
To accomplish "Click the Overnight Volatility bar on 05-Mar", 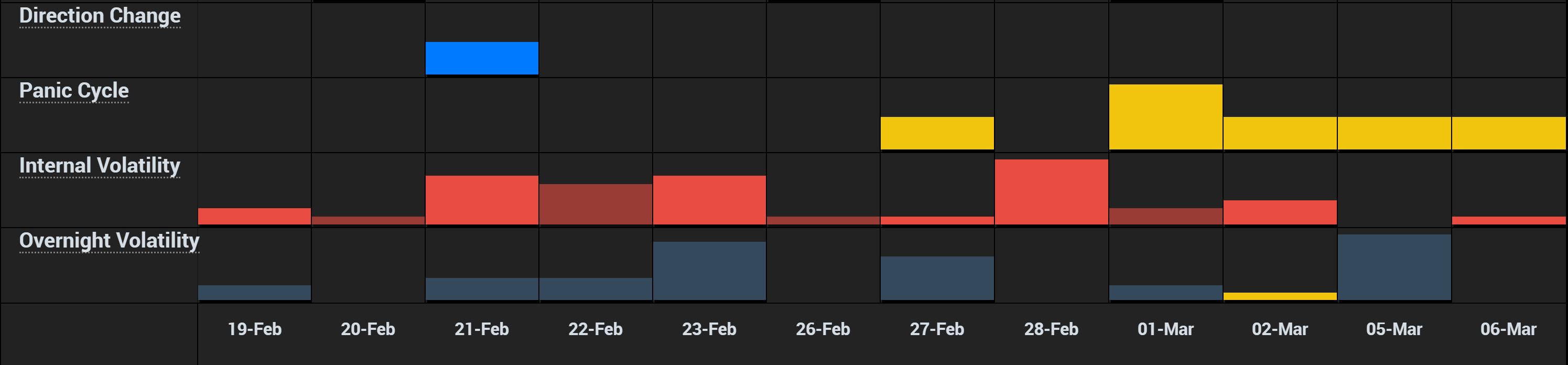I will [1394, 267].
